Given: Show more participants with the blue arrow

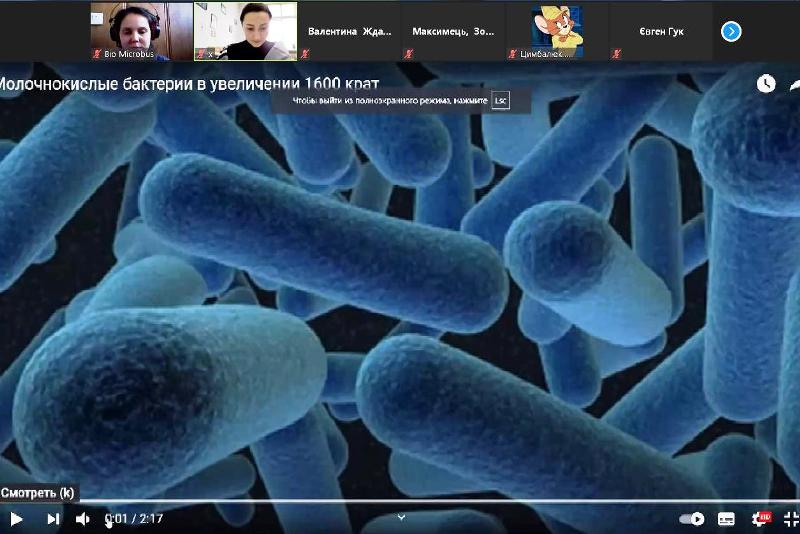Looking at the screenshot, I should point(731,32).
